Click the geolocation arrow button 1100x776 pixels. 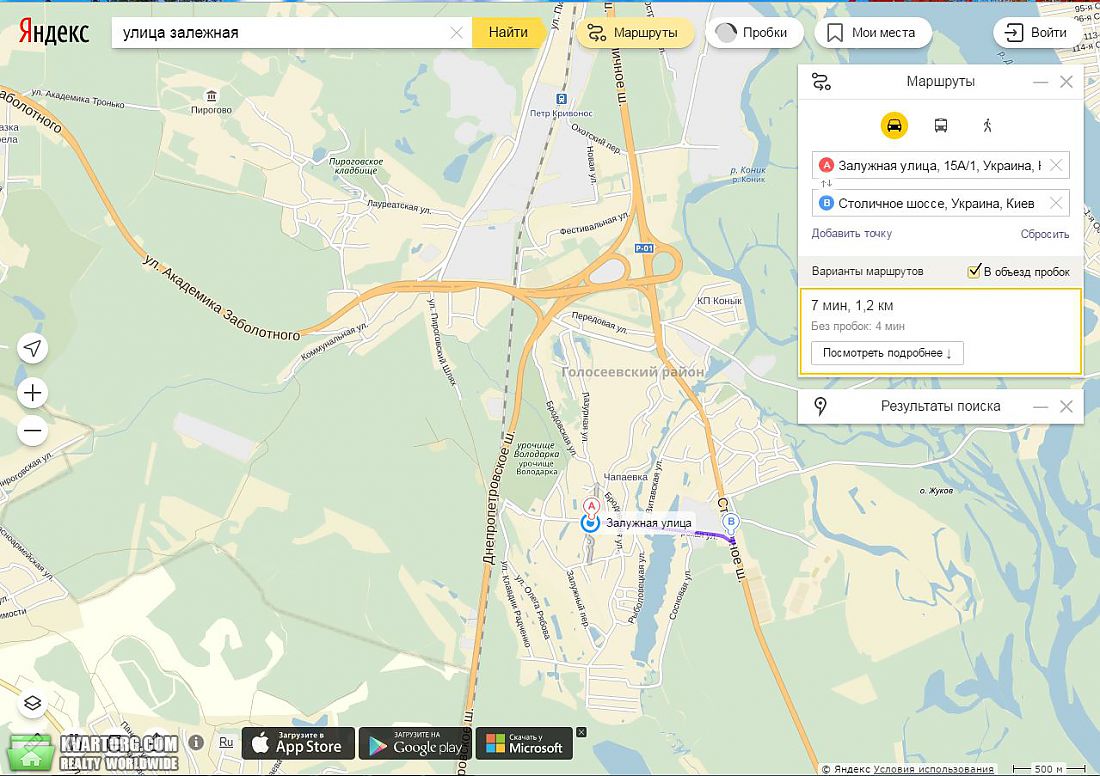[32, 348]
